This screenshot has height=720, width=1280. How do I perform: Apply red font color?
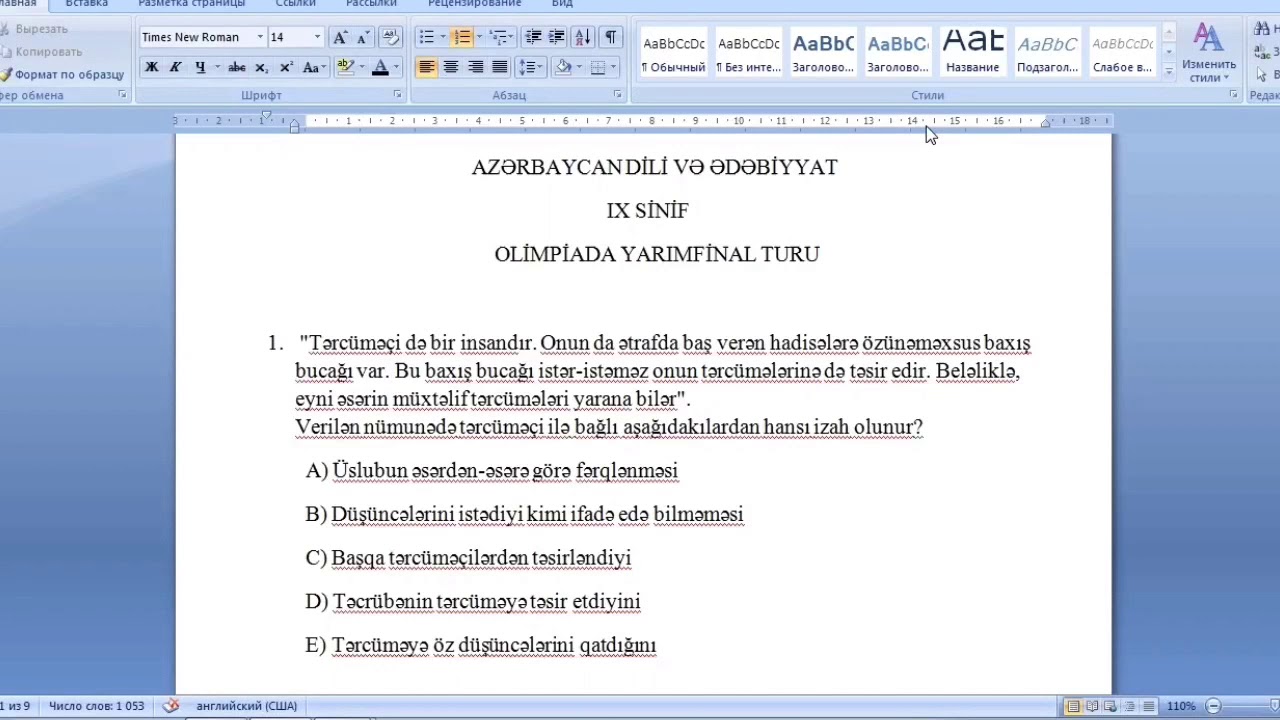pyautogui.click(x=380, y=67)
